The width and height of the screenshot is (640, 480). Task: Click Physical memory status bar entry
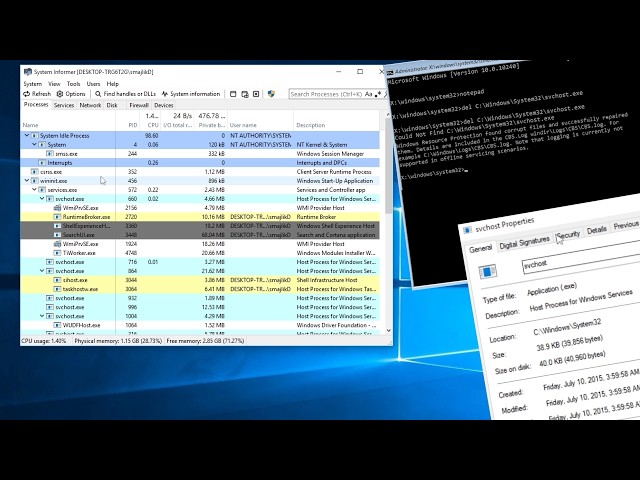point(118,340)
